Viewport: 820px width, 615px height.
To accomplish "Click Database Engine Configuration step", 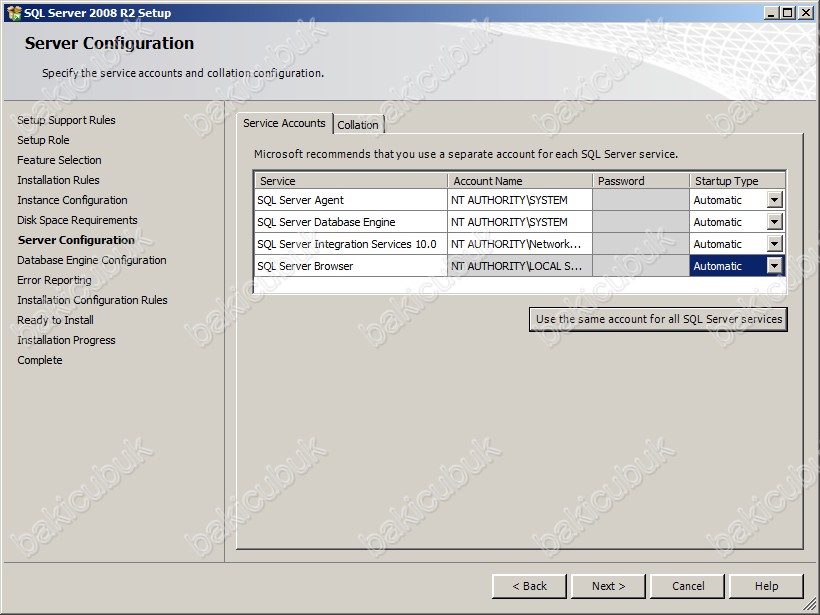I will (x=92, y=260).
